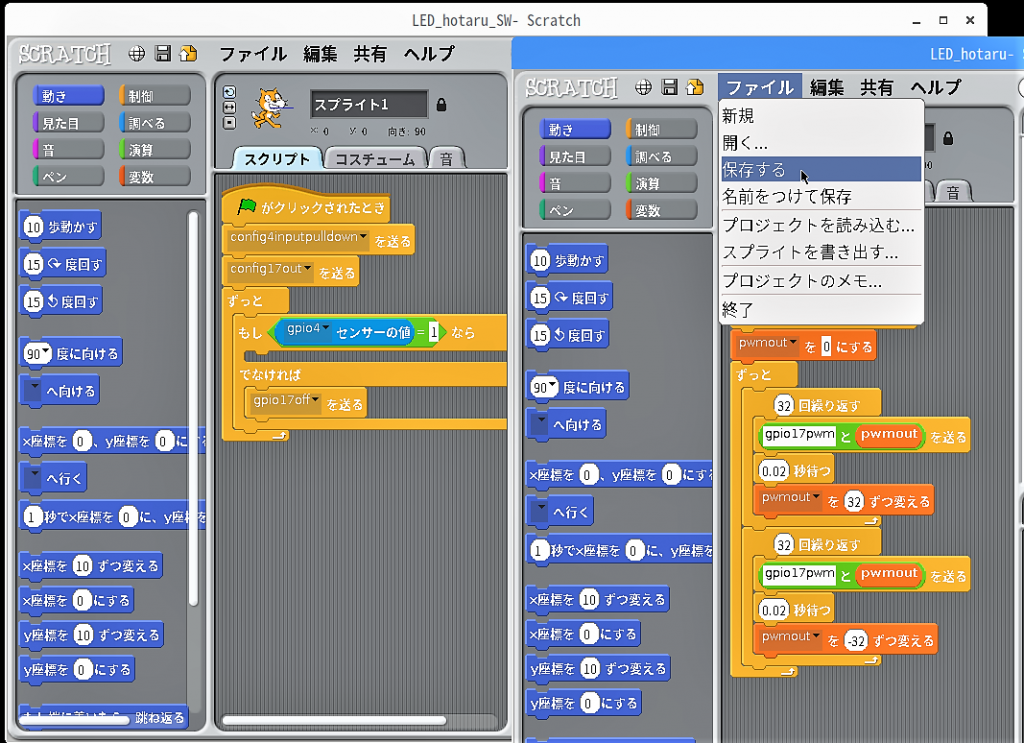
Task: Open the へ行く target dropdown in LED_hotaru_SW palette
Action: click(x=33, y=477)
